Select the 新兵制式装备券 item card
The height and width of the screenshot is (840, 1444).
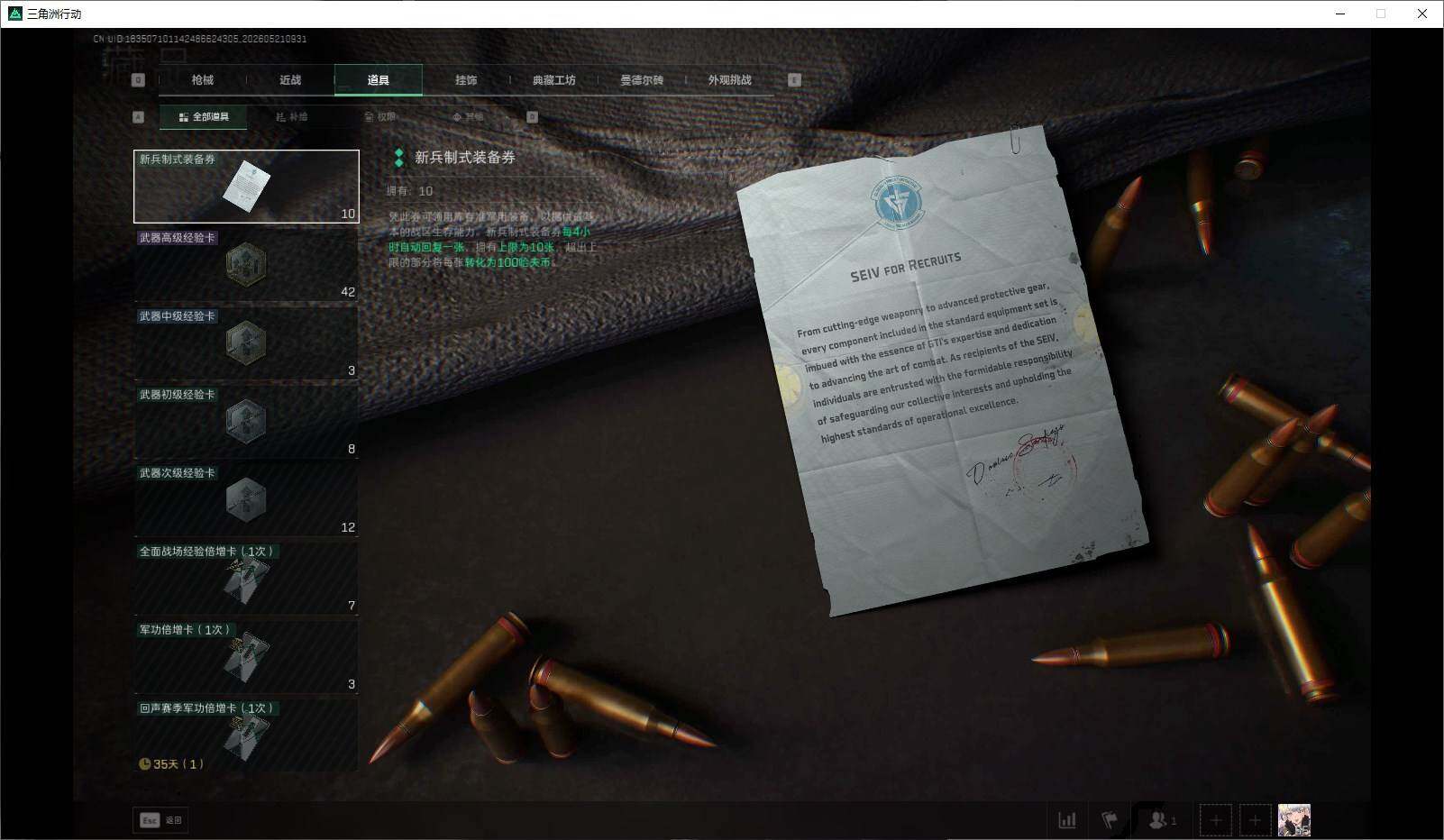(x=246, y=187)
